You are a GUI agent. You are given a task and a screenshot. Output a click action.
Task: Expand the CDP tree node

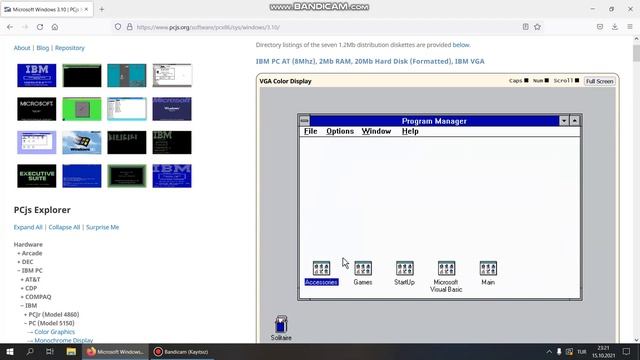(x=29, y=288)
